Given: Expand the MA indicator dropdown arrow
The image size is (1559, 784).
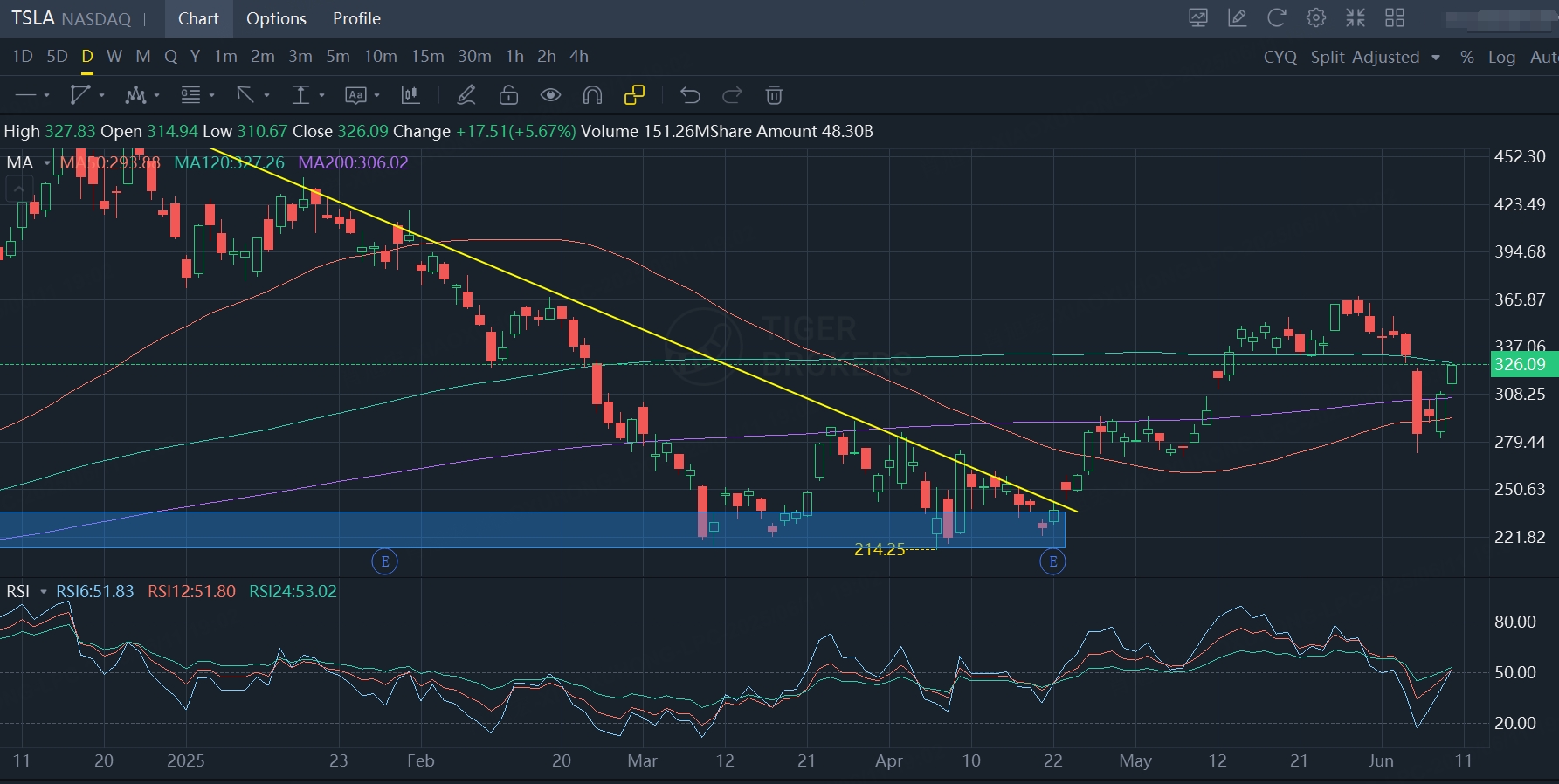Looking at the screenshot, I should pos(46,163).
